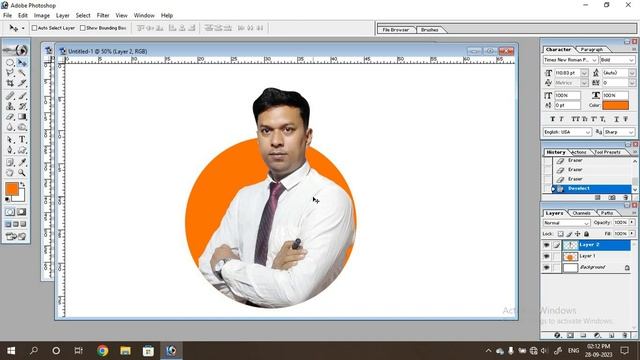
Task: Open the font style Bold dropdown
Action: tap(631, 60)
